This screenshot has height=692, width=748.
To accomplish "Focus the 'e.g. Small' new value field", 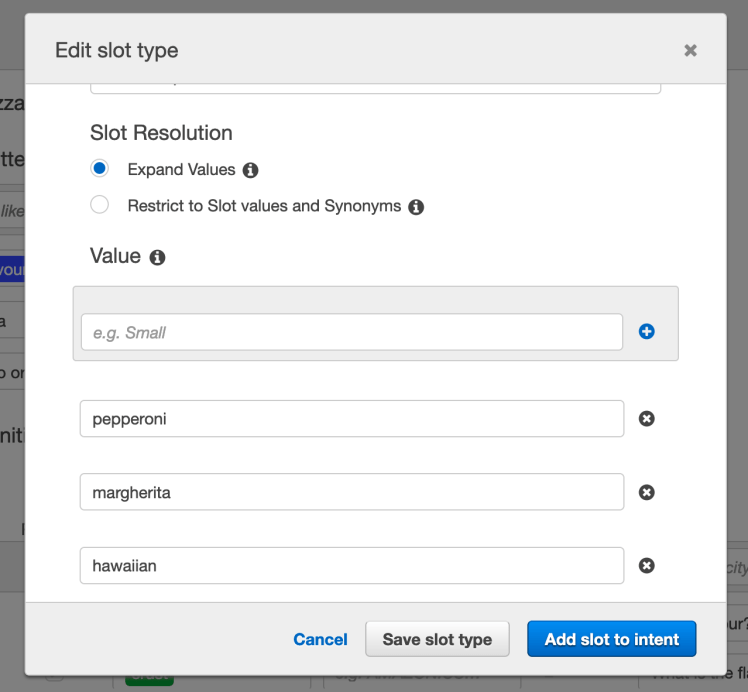I will tap(351, 332).
